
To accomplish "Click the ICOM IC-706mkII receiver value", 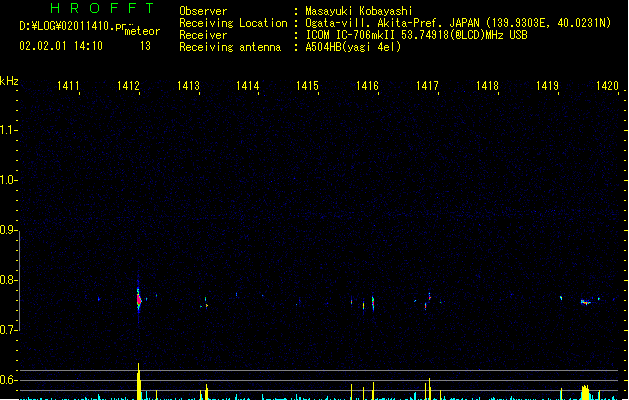I will click(x=416, y=35).
